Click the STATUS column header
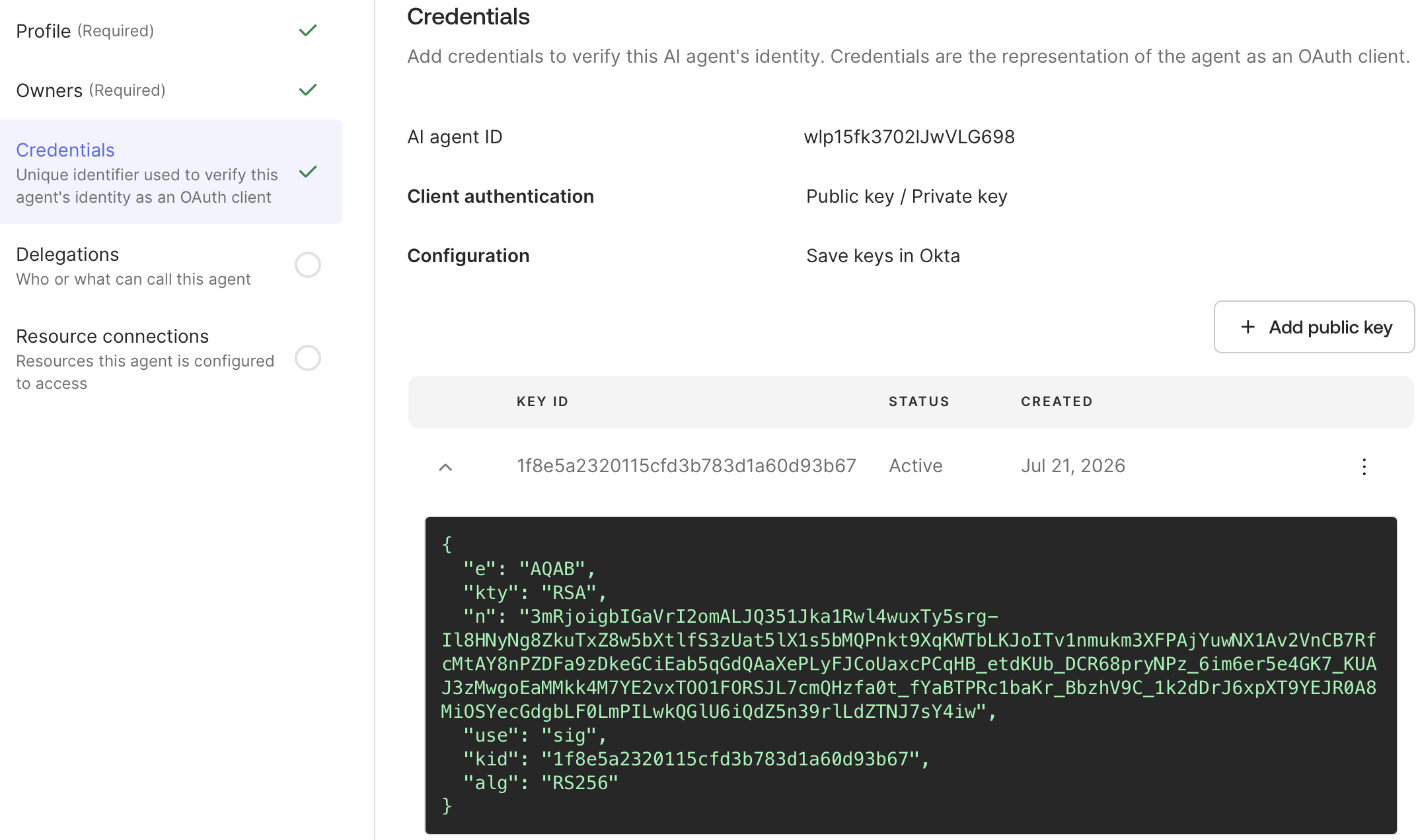This screenshot has height=840, width=1418. 918,402
